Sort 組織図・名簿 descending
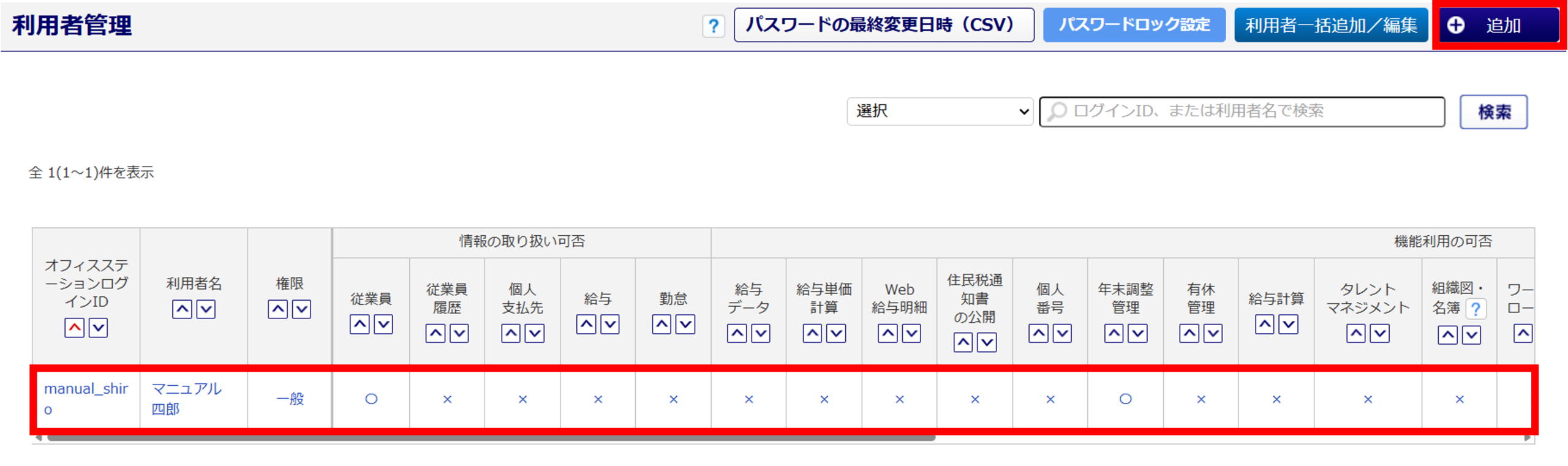Screen dimensions: 1568x466 (1472, 335)
